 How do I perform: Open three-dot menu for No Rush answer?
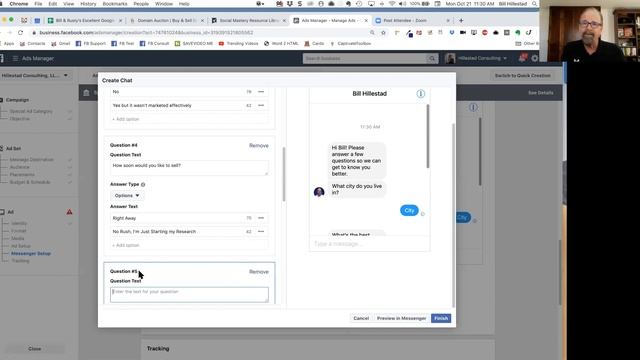pyautogui.click(x=261, y=231)
